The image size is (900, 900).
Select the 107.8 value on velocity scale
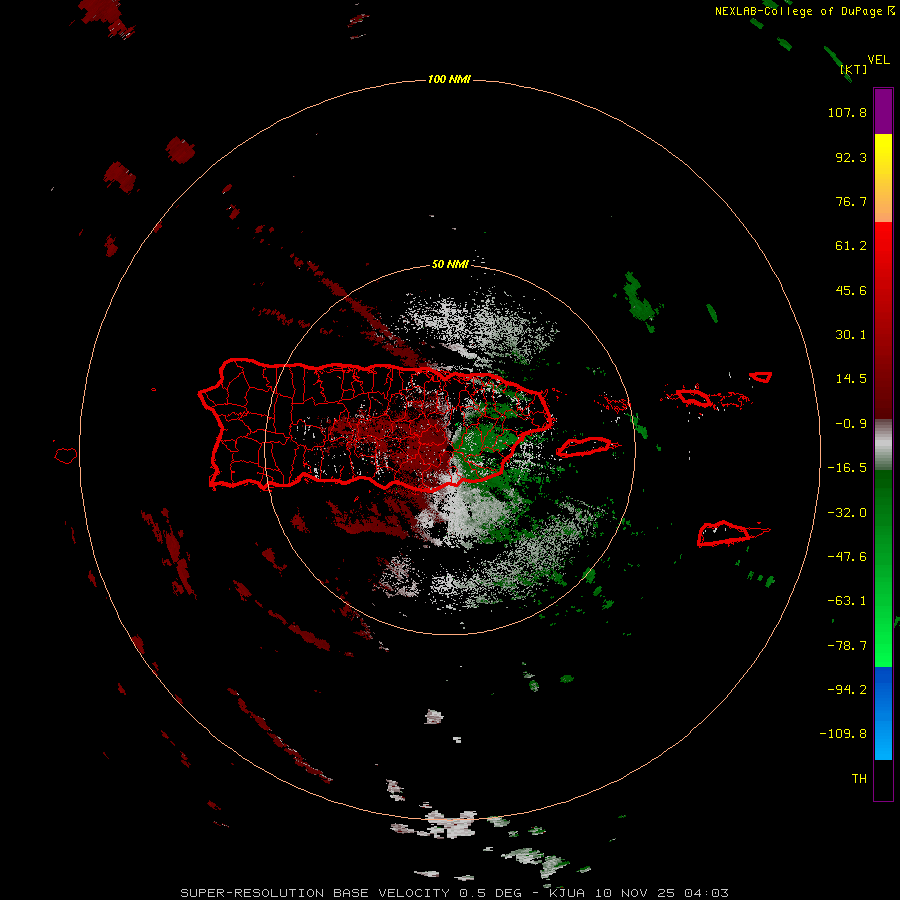click(847, 112)
